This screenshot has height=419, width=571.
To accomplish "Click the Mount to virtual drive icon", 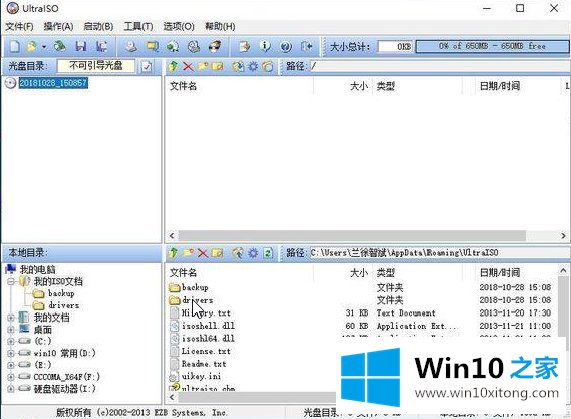I will [194, 47].
